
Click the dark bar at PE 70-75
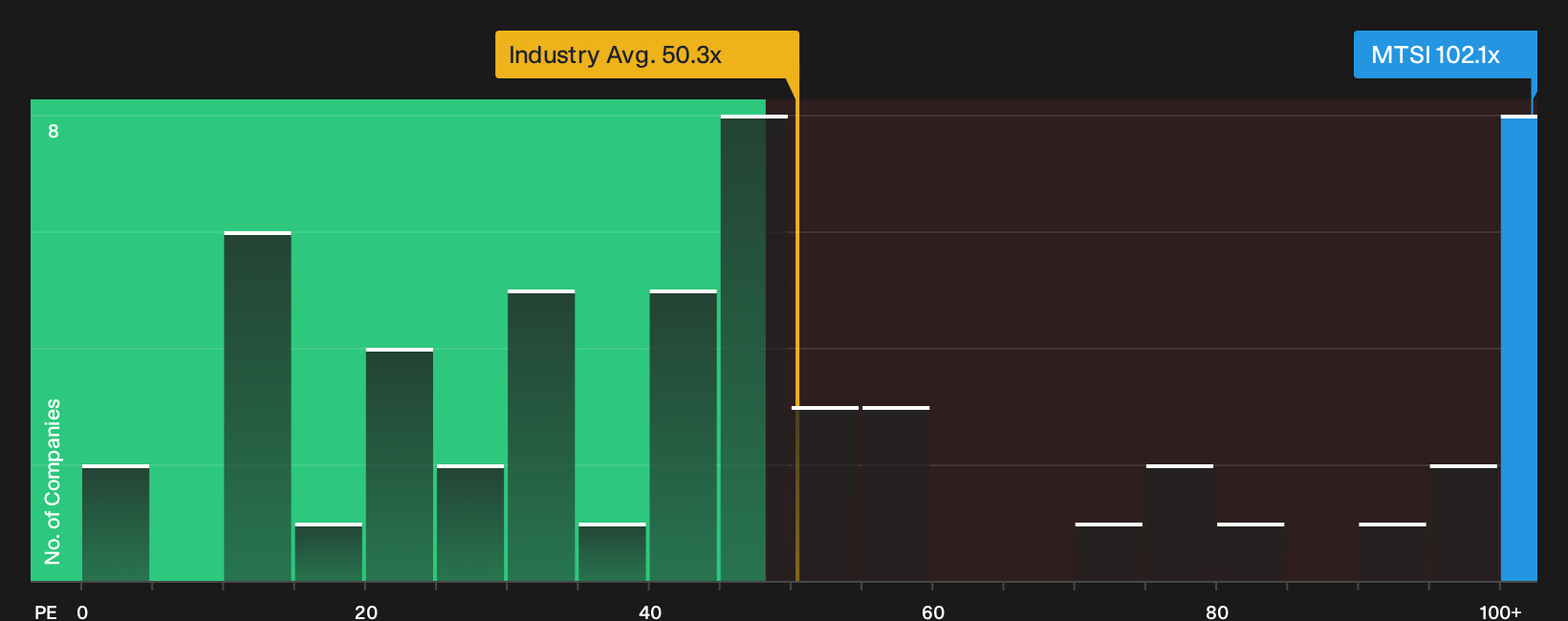[1109, 552]
